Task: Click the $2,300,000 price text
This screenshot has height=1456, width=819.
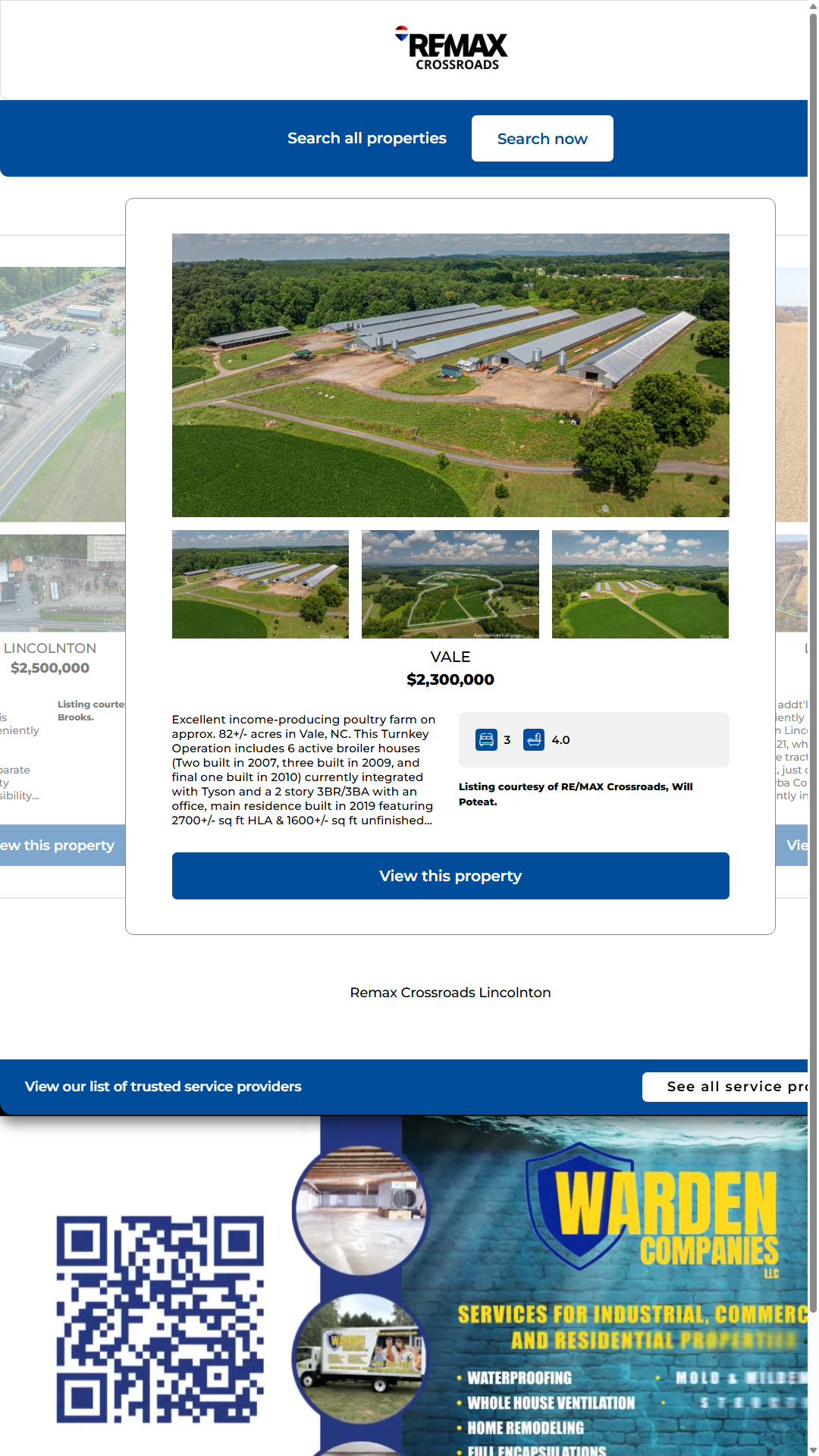Action: point(450,679)
